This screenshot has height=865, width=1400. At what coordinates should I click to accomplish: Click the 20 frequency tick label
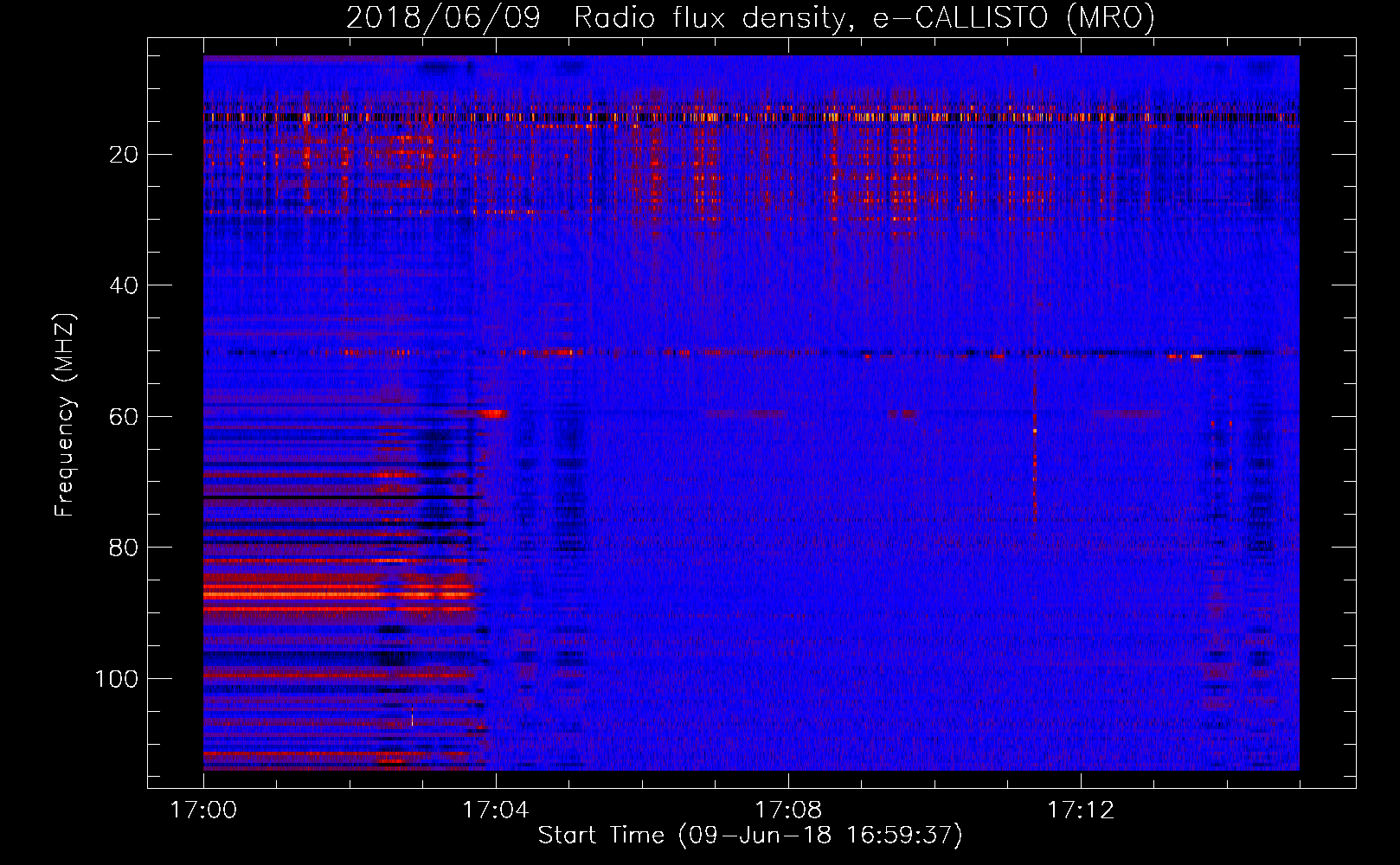[125, 155]
